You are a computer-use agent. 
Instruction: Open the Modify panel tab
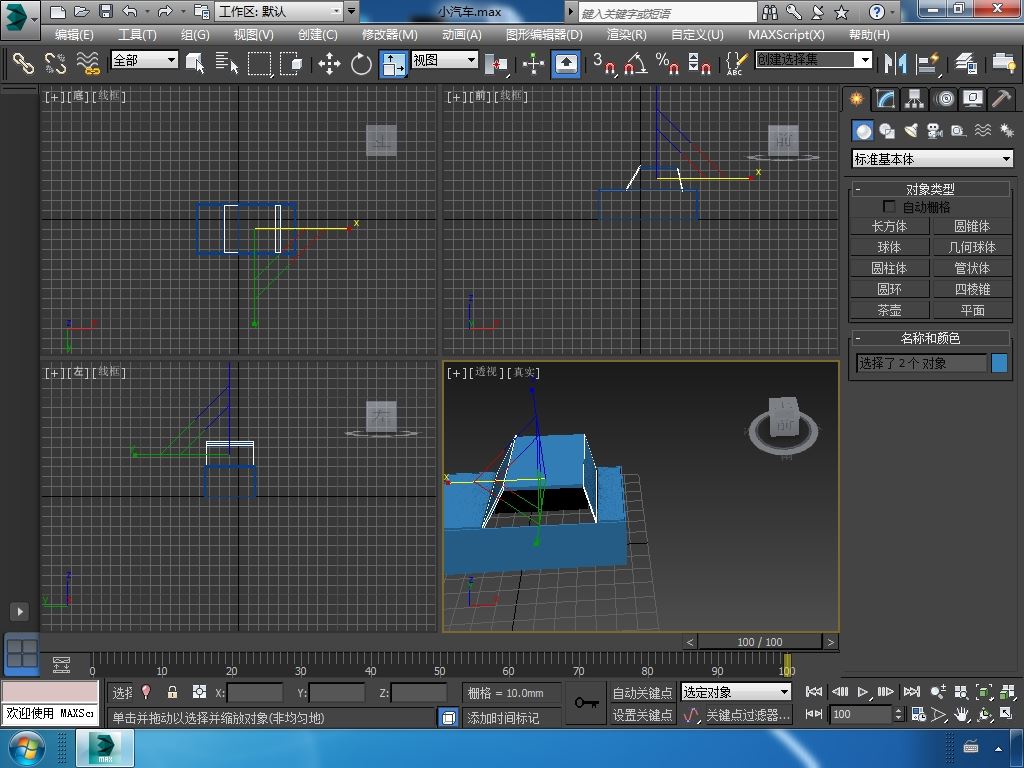point(885,99)
